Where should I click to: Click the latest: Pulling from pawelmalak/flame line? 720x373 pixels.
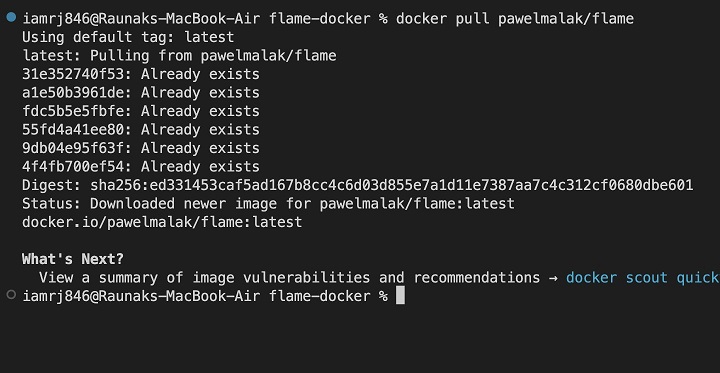coord(179,56)
